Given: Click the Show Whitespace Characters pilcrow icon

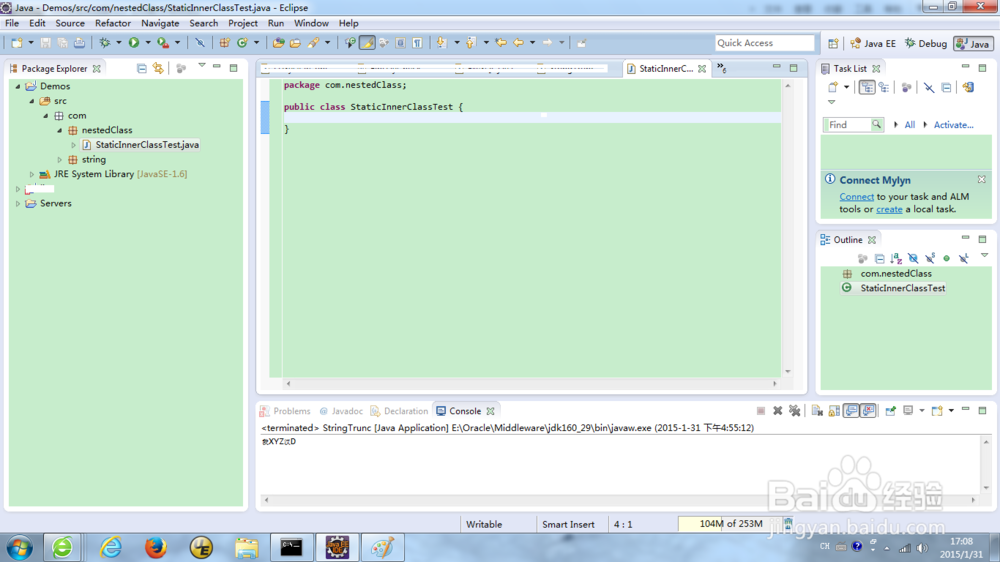Looking at the screenshot, I should pyautogui.click(x=417, y=43).
